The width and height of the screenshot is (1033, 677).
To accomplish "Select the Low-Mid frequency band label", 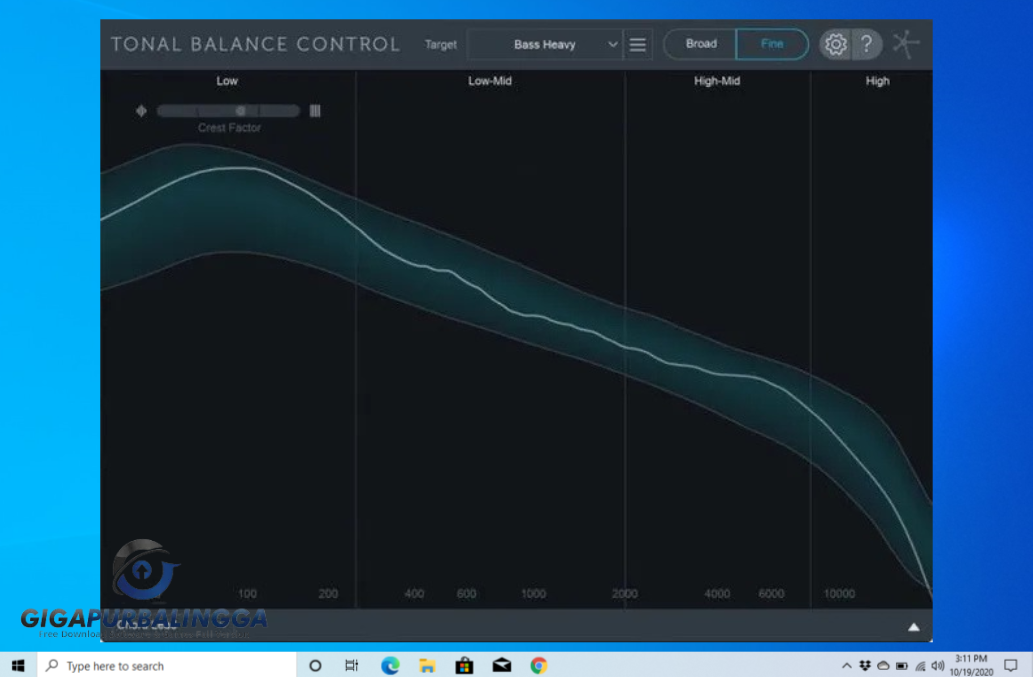I will 489,81.
